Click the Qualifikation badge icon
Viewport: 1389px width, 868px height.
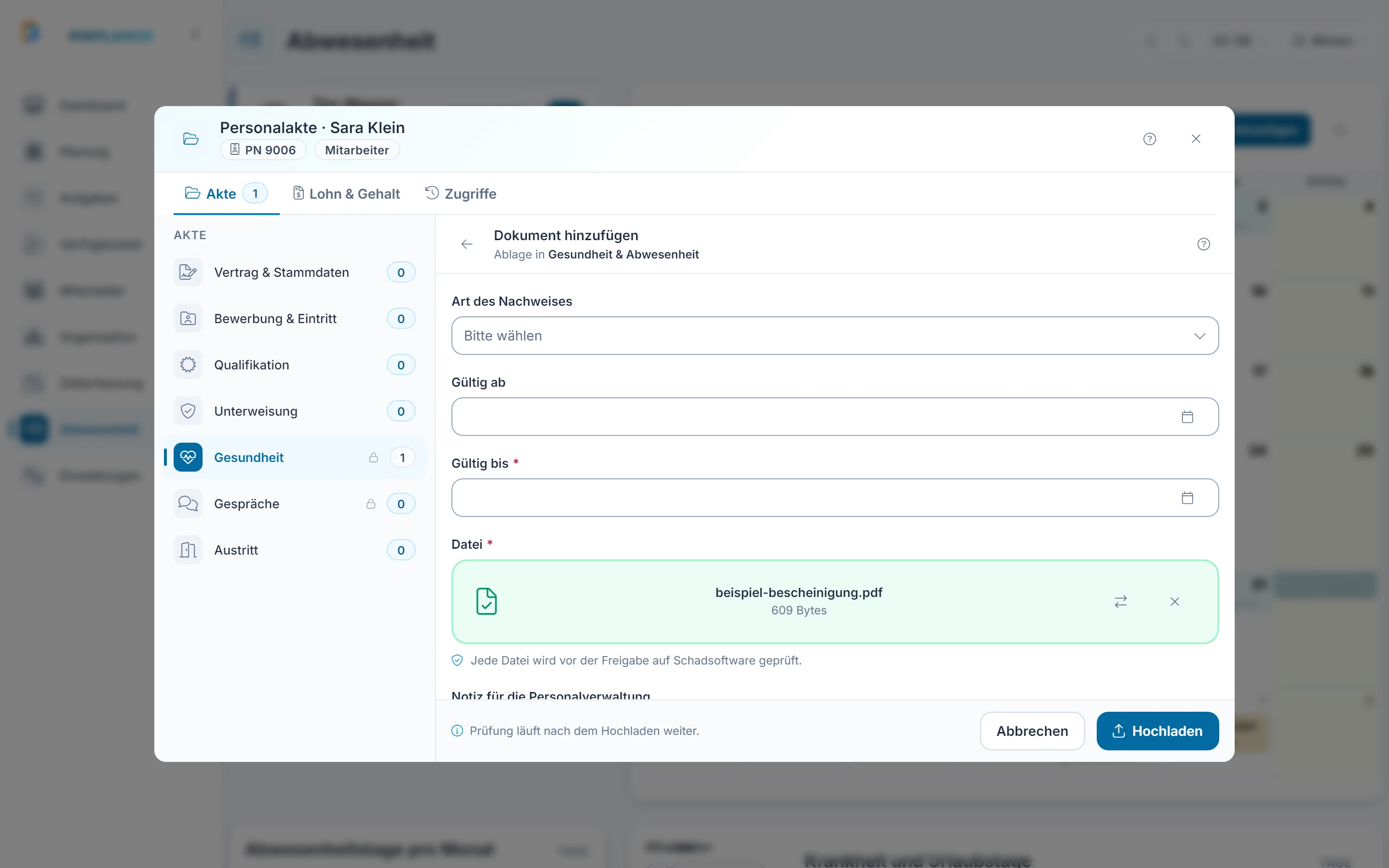click(188, 365)
